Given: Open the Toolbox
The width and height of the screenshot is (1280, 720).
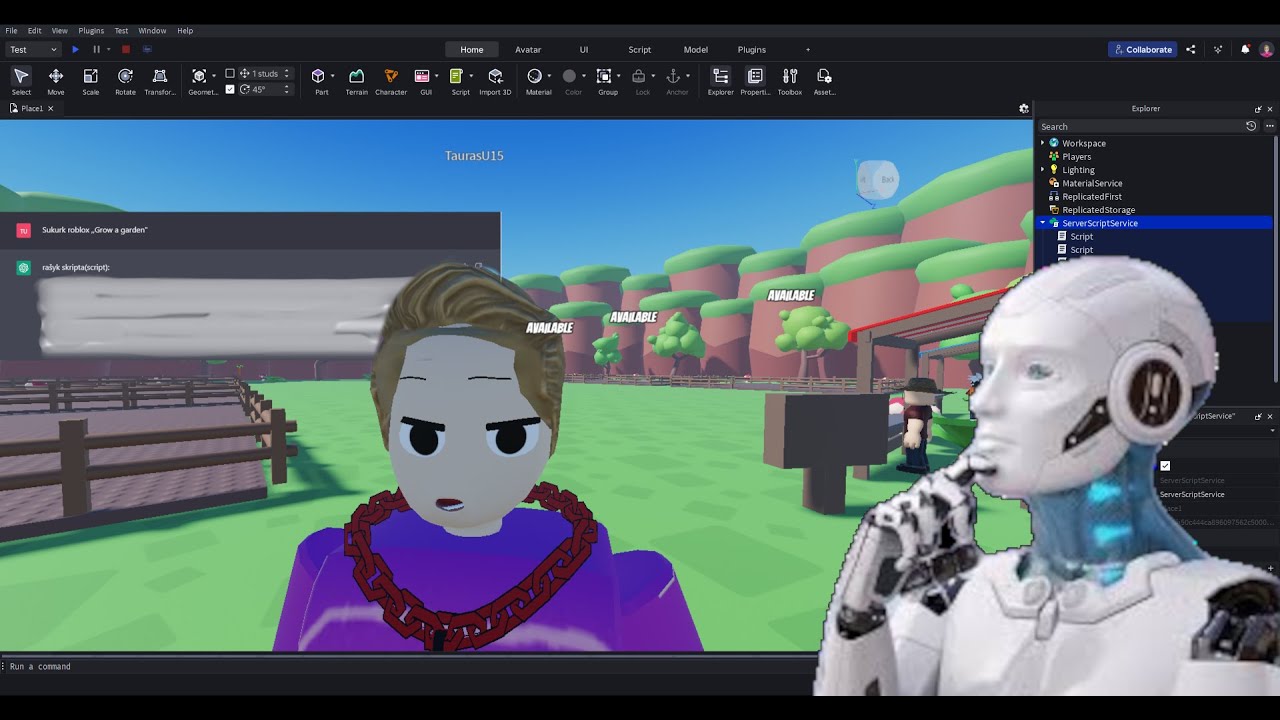Looking at the screenshot, I should 790,81.
